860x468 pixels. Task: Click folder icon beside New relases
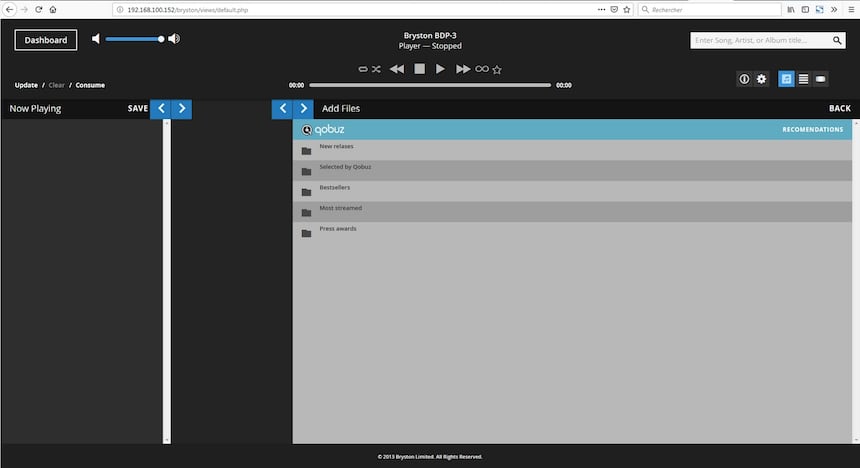(307, 151)
